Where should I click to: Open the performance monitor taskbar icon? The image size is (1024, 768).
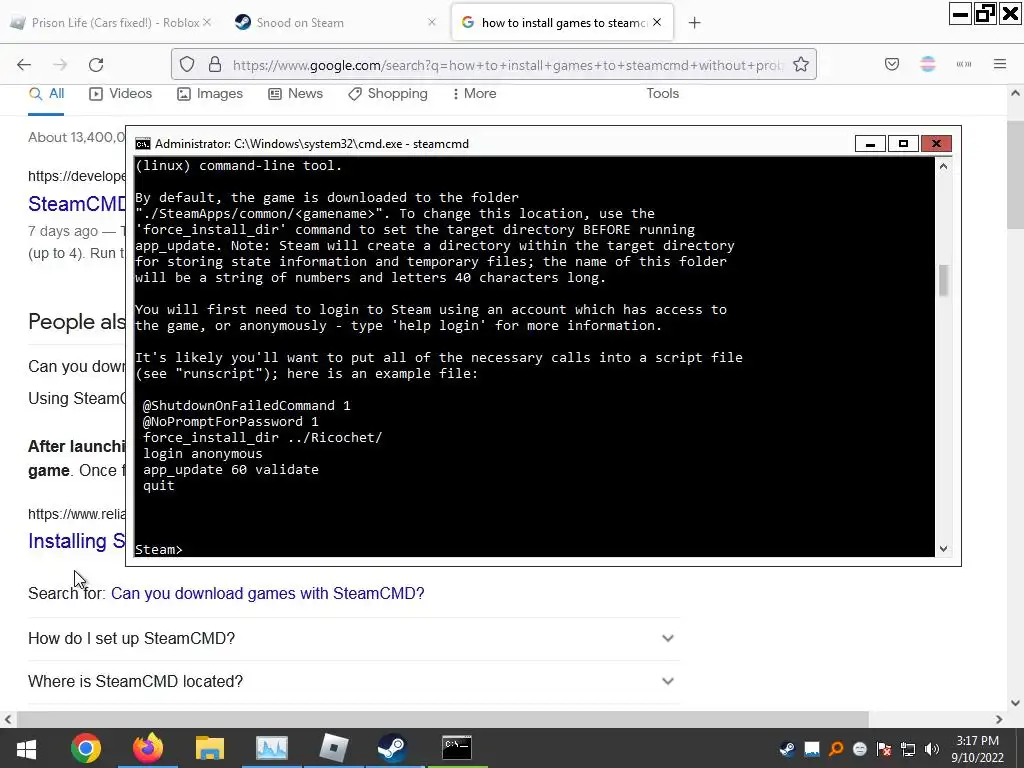[x=272, y=748]
